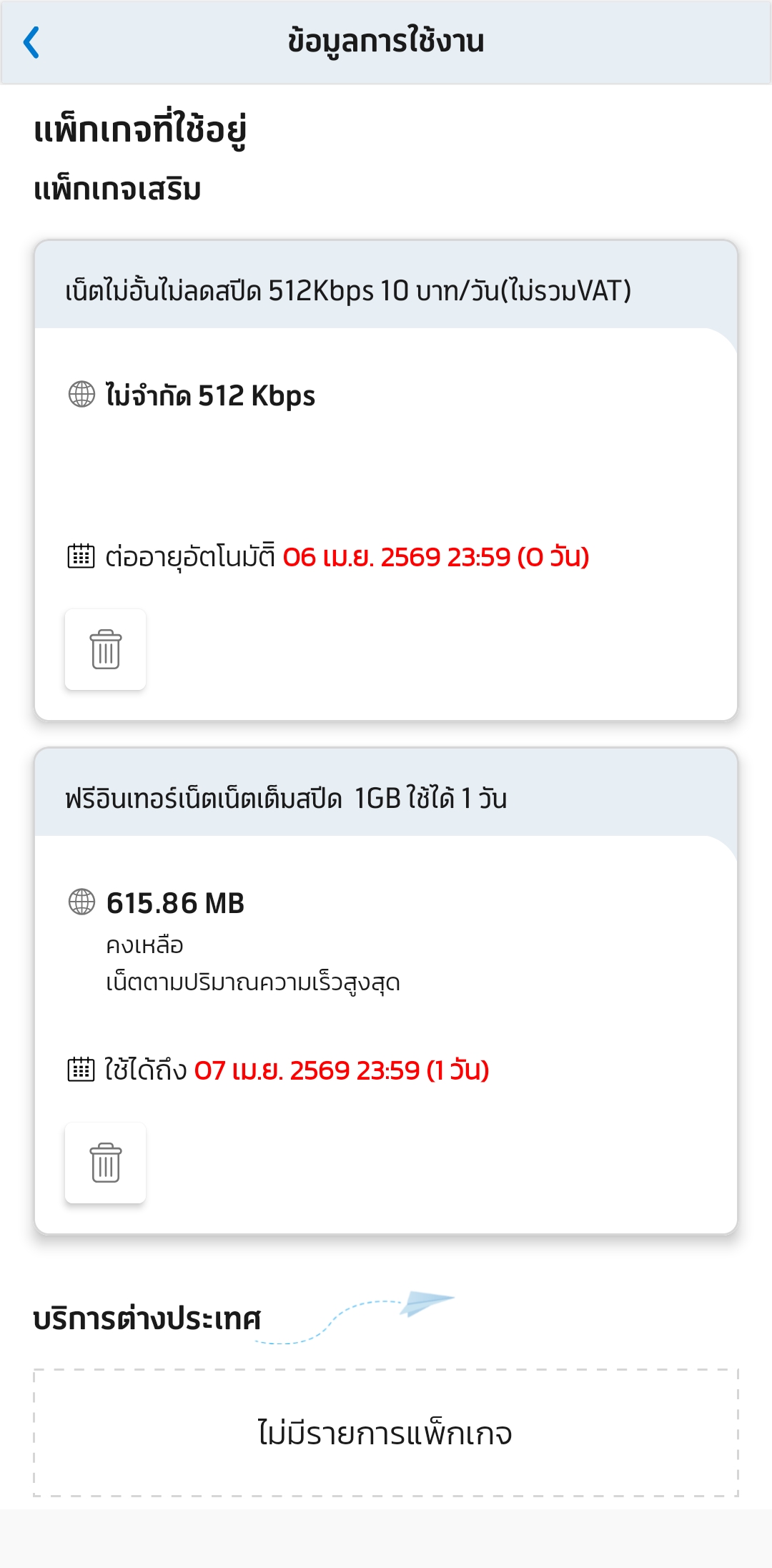Tap the ไม่มีรายการแพ็กเกจ empty box
This screenshot has width=772, height=1568.
(x=385, y=1433)
